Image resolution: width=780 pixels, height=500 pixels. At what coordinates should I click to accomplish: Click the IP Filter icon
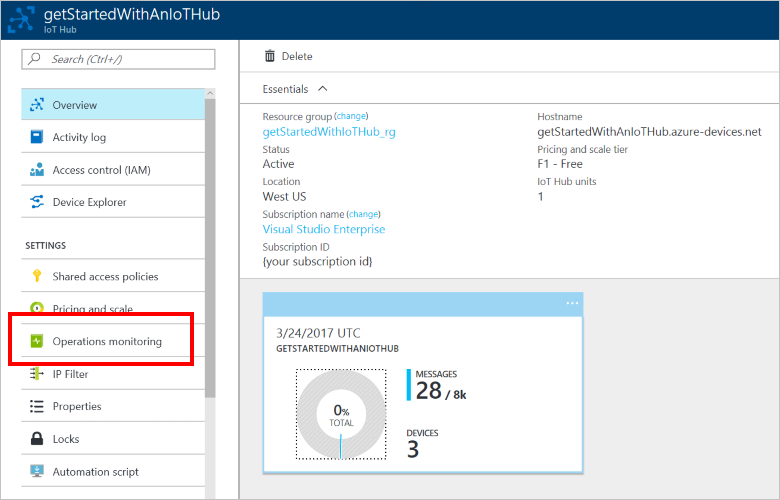click(37, 374)
